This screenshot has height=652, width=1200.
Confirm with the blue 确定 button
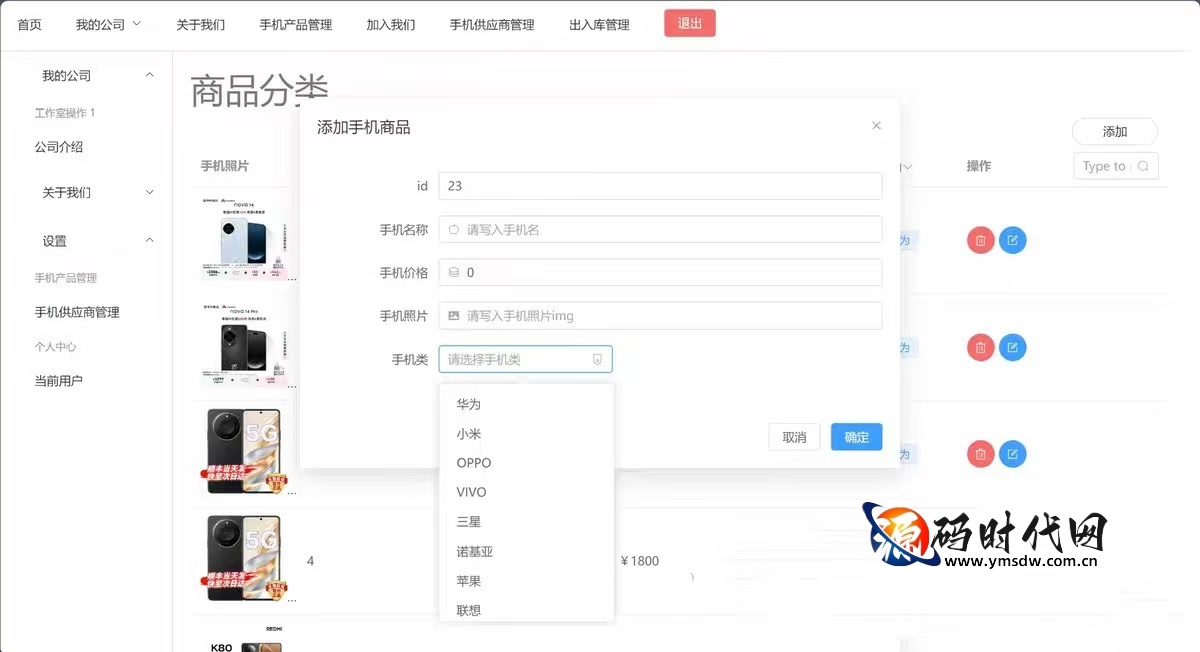tap(857, 437)
